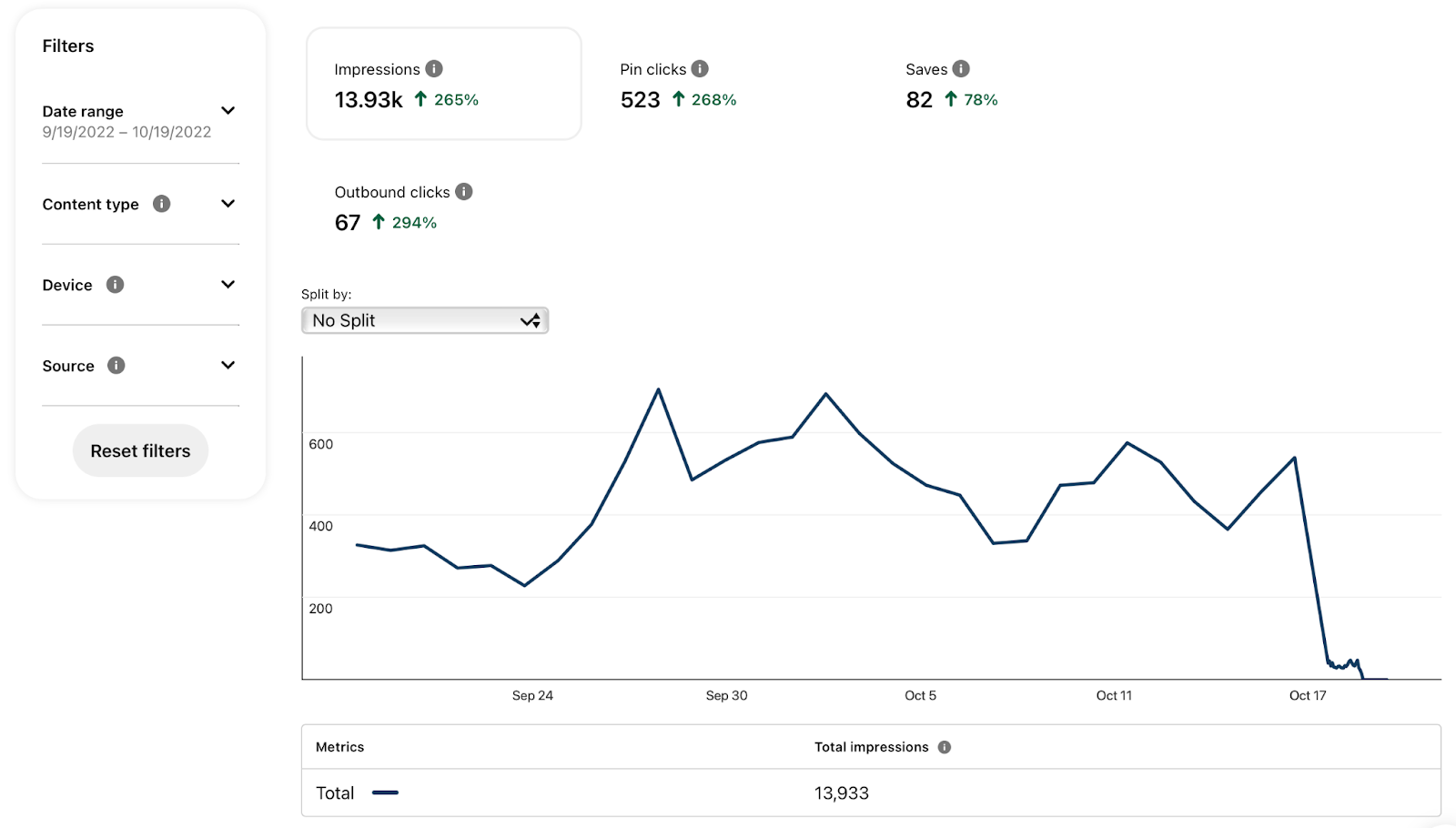The height and width of the screenshot is (828, 1456).
Task: Select the Pin clicks metric
Action: click(678, 86)
